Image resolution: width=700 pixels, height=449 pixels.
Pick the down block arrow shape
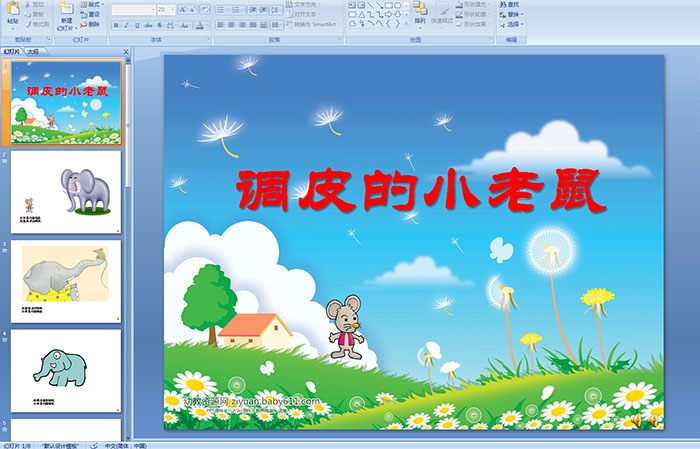click(397, 15)
